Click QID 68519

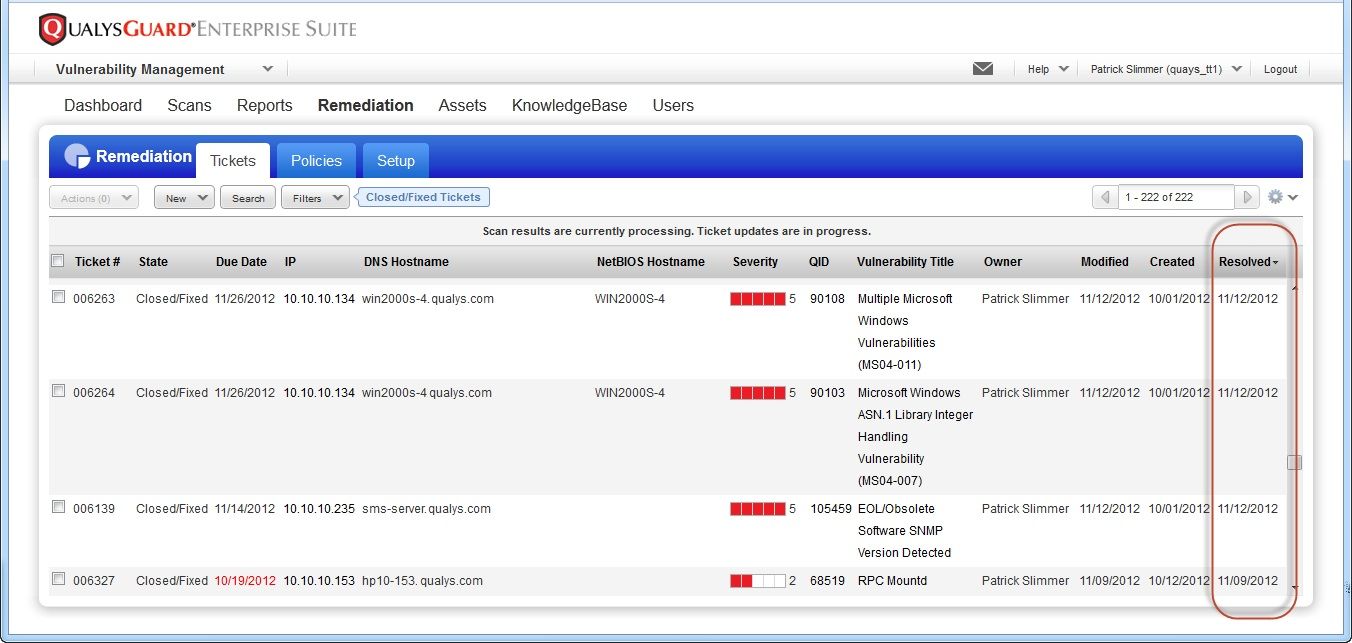coord(827,581)
